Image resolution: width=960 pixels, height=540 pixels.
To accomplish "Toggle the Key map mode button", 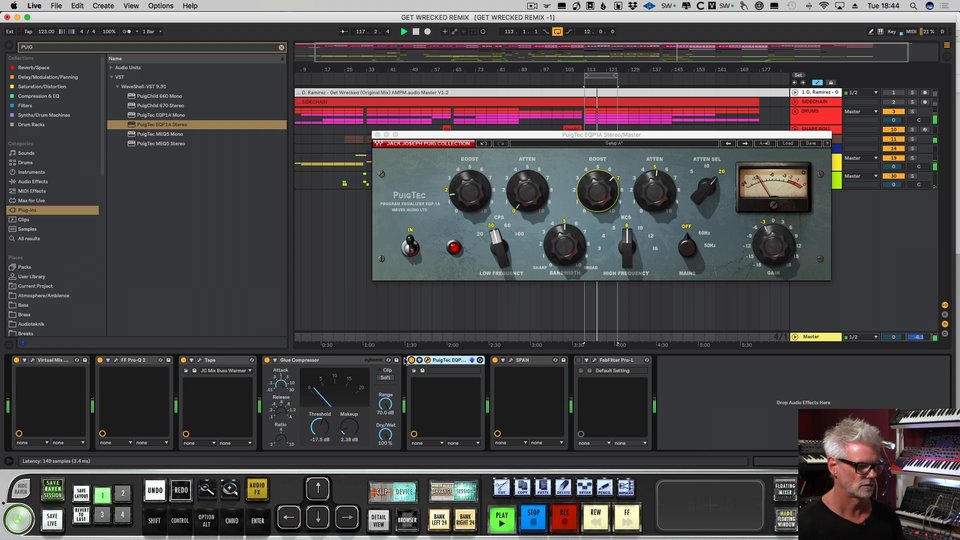I will tap(891, 31).
